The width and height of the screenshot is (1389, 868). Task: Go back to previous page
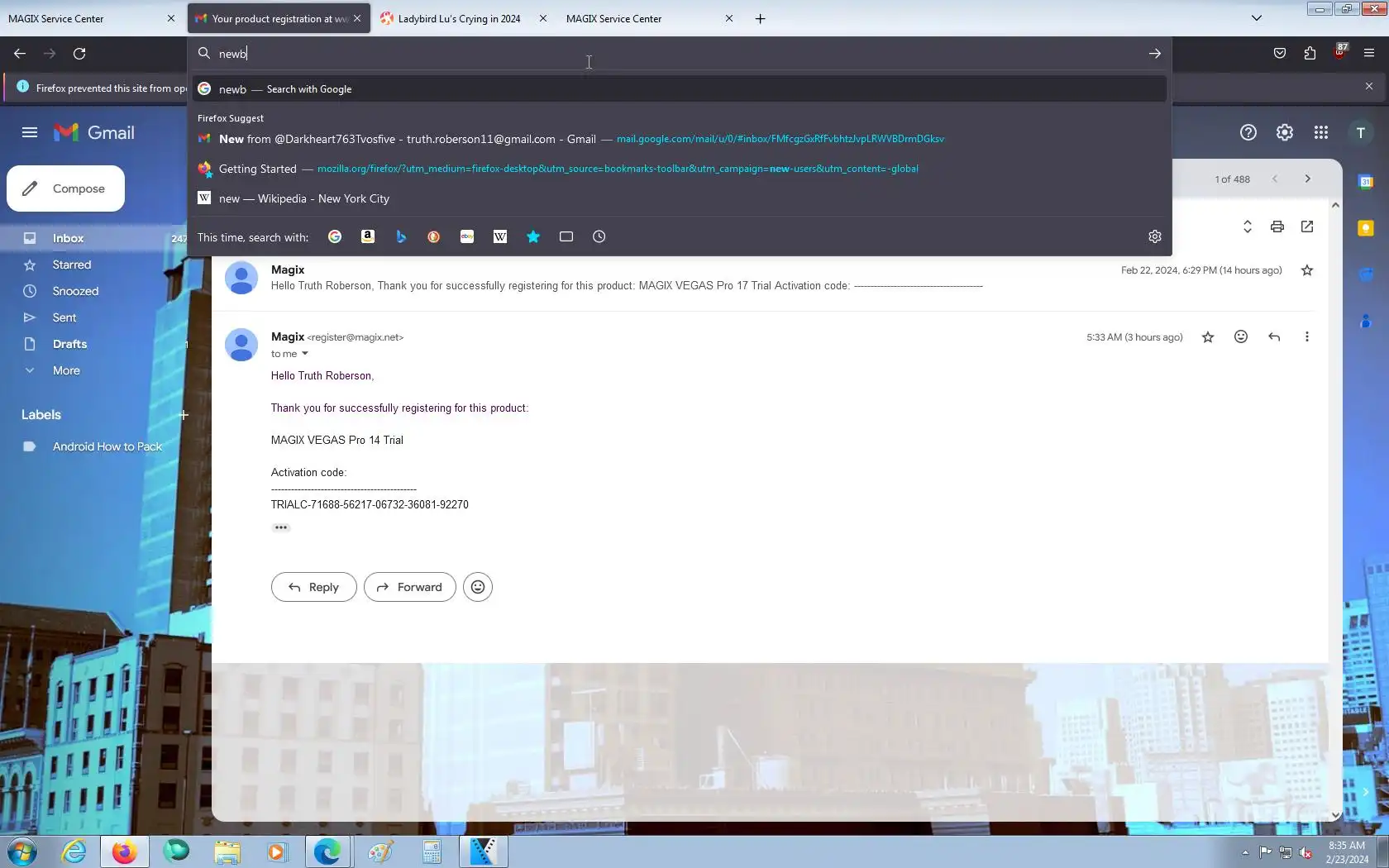20,54
